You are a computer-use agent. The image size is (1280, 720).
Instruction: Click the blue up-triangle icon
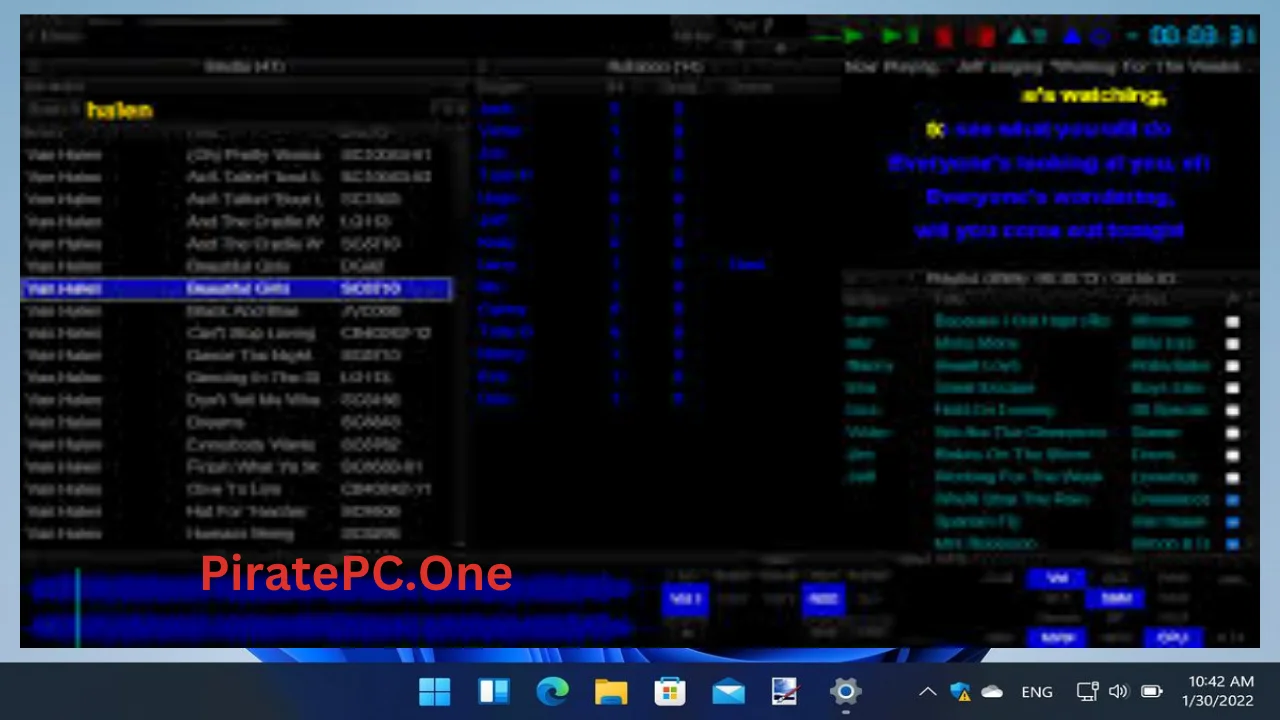click(x=1072, y=37)
